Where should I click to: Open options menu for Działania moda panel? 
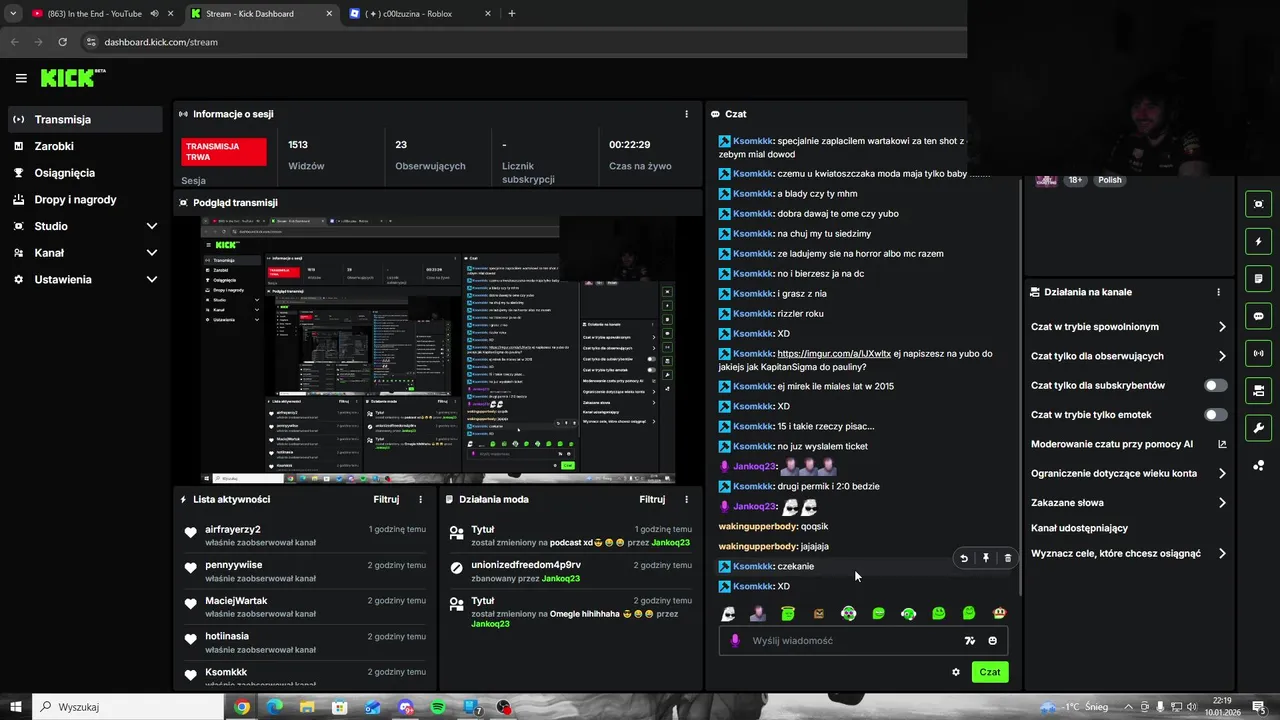click(x=686, y=499)
